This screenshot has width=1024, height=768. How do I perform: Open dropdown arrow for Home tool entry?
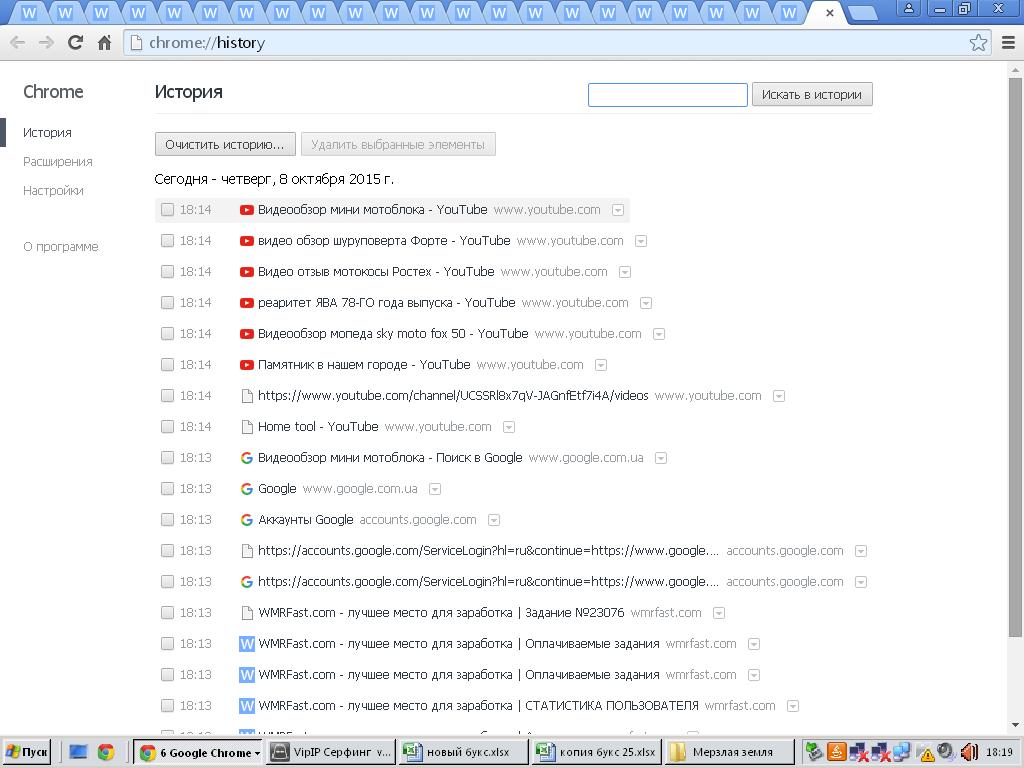pyautogui.click(x=509, y=427)
